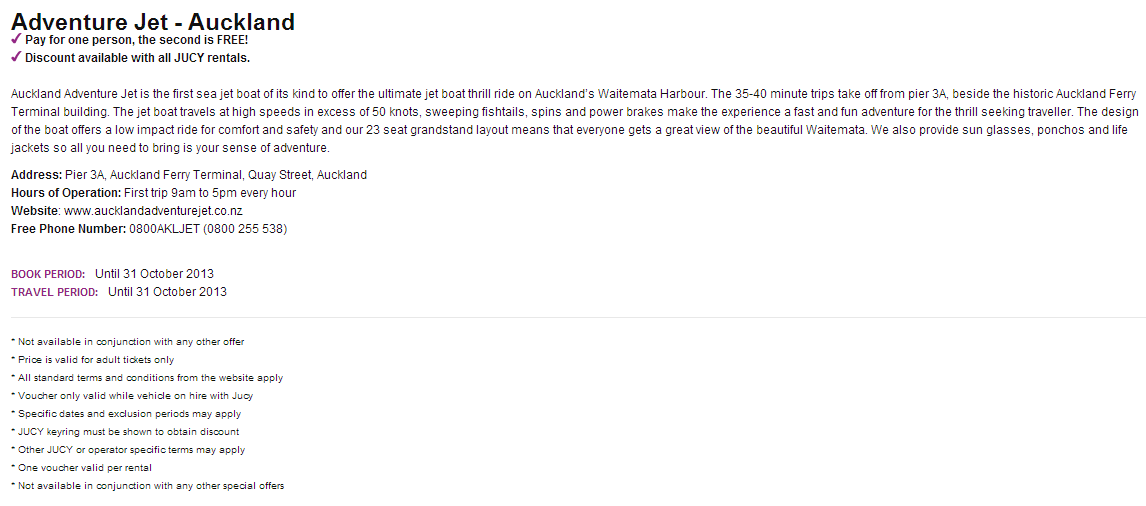Click the 'Pay for one person, the second is FREE!' text
Image resolution: width=1146 pixels, height=506 pixels.
(137, 39)
